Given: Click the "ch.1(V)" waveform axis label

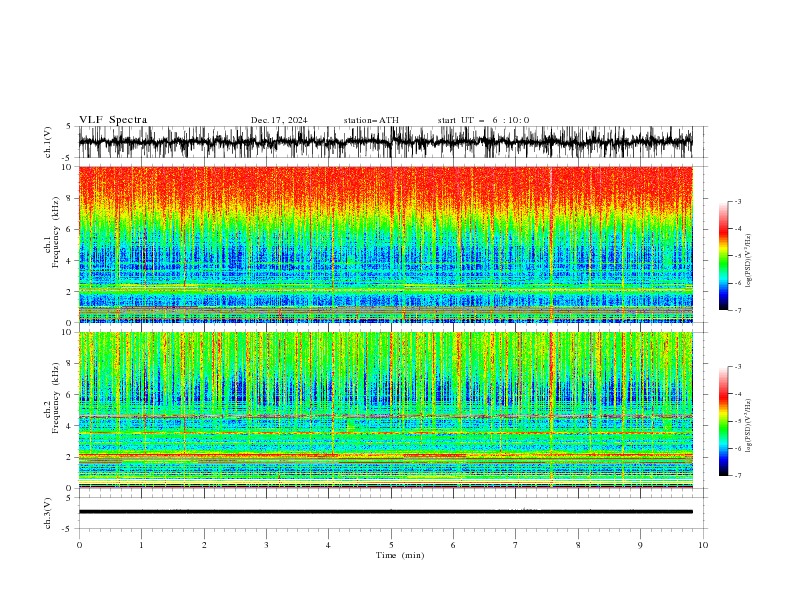Looking at the screenshot, I should (x=48, y=142).
